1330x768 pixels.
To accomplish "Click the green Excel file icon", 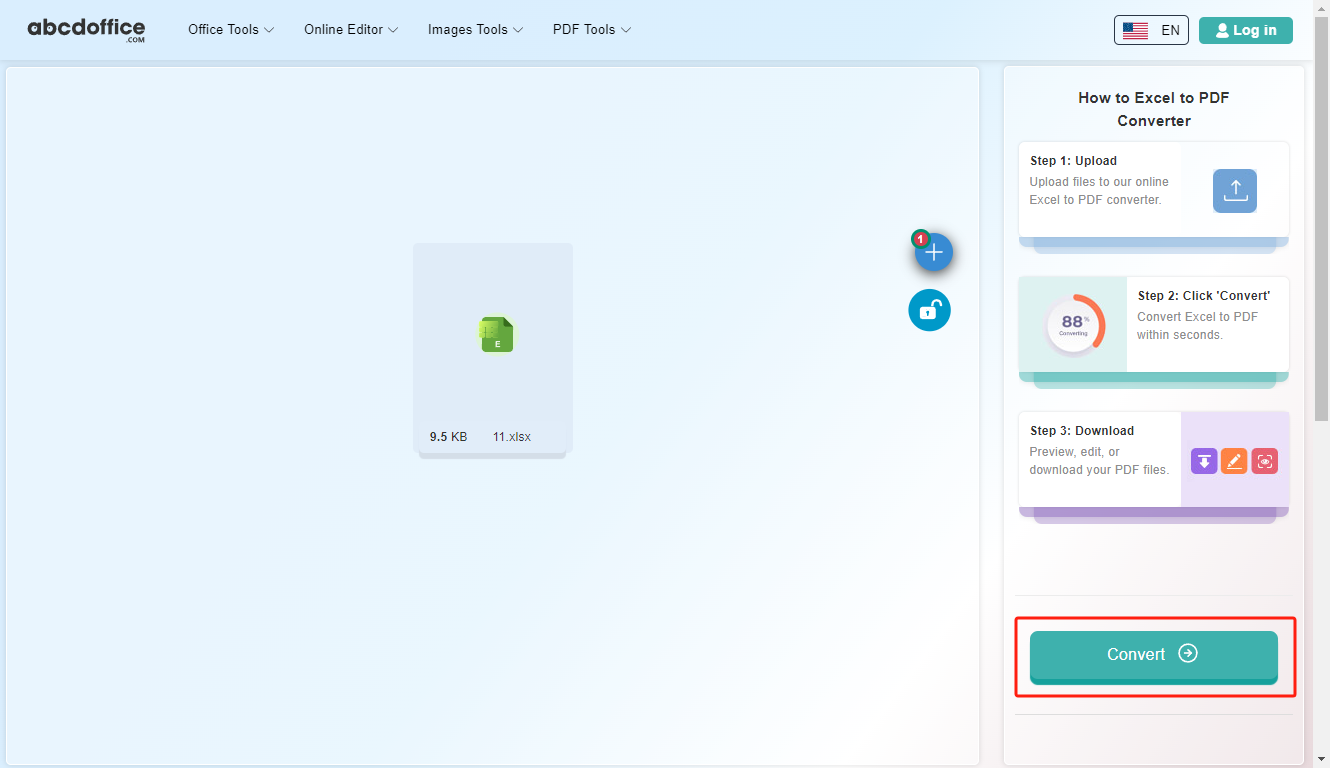I will pyautogui.click(x=497, y=334).
